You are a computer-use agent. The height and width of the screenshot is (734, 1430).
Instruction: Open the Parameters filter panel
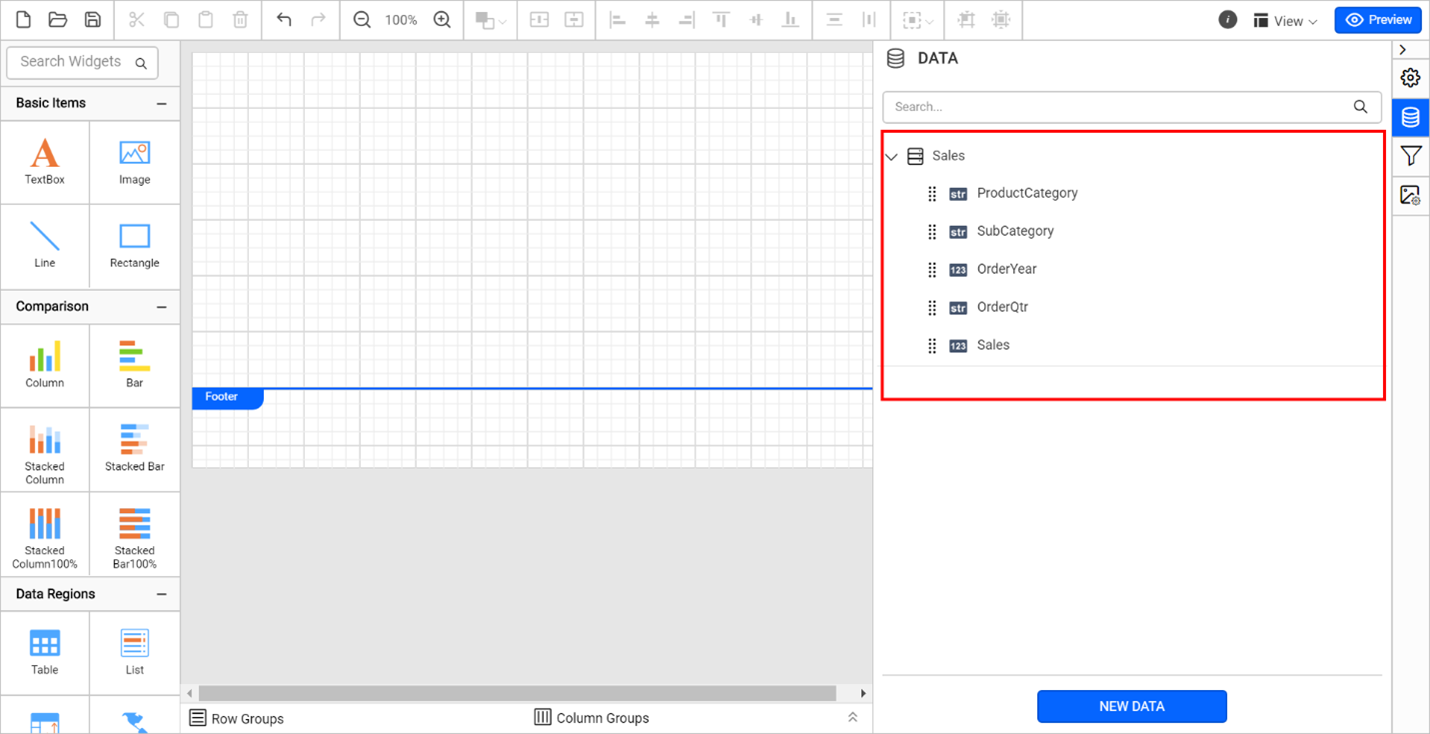point(1410,156)
